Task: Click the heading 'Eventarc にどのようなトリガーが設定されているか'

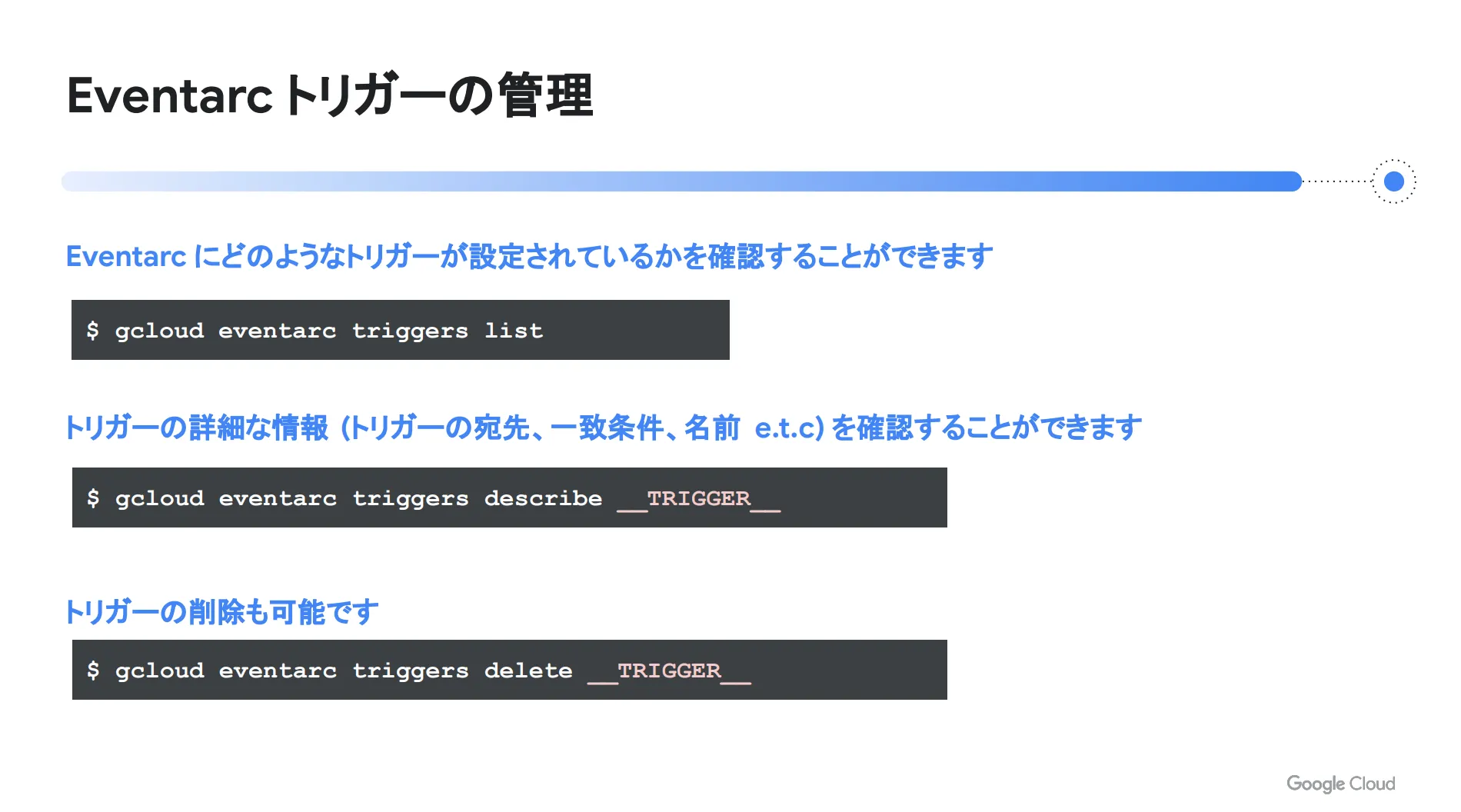Action: pos(529,256)
